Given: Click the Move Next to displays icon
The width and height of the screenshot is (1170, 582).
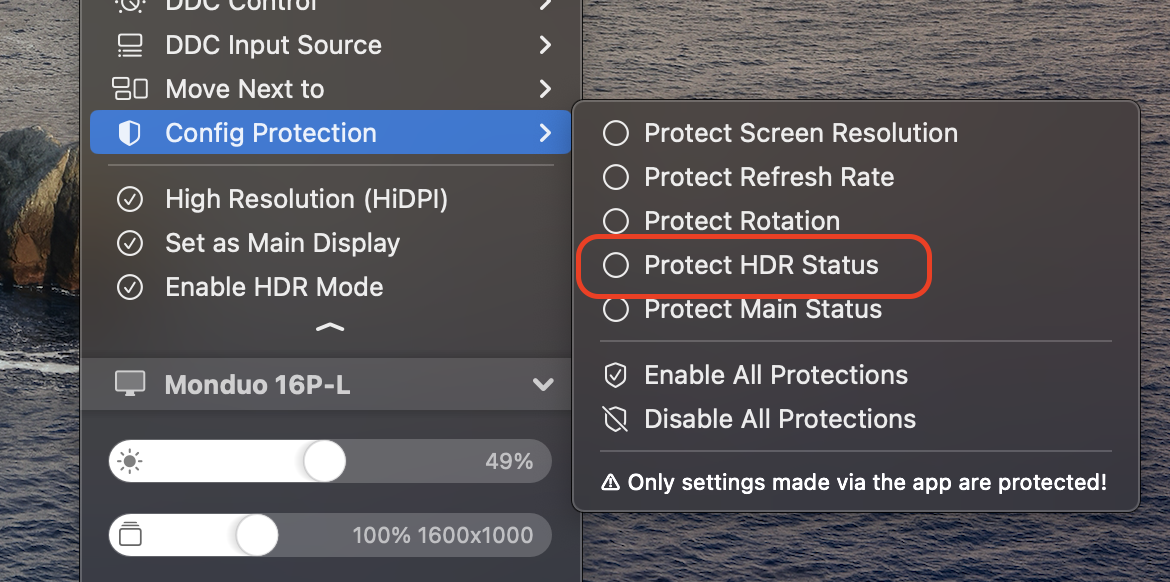Looking at the screenshot, I should [130, 89].
